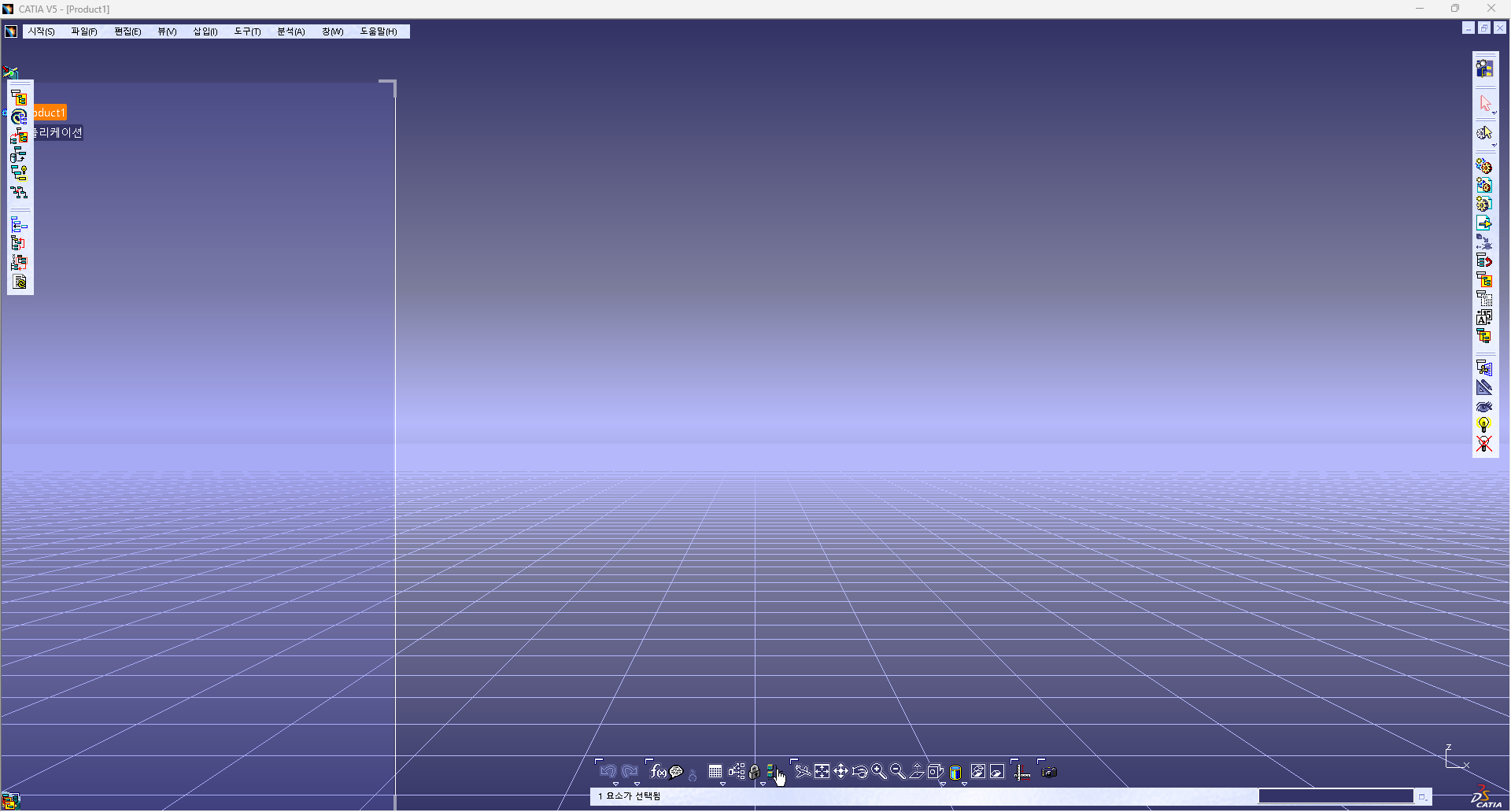Click the document page with spiral icon

[19, 282]
